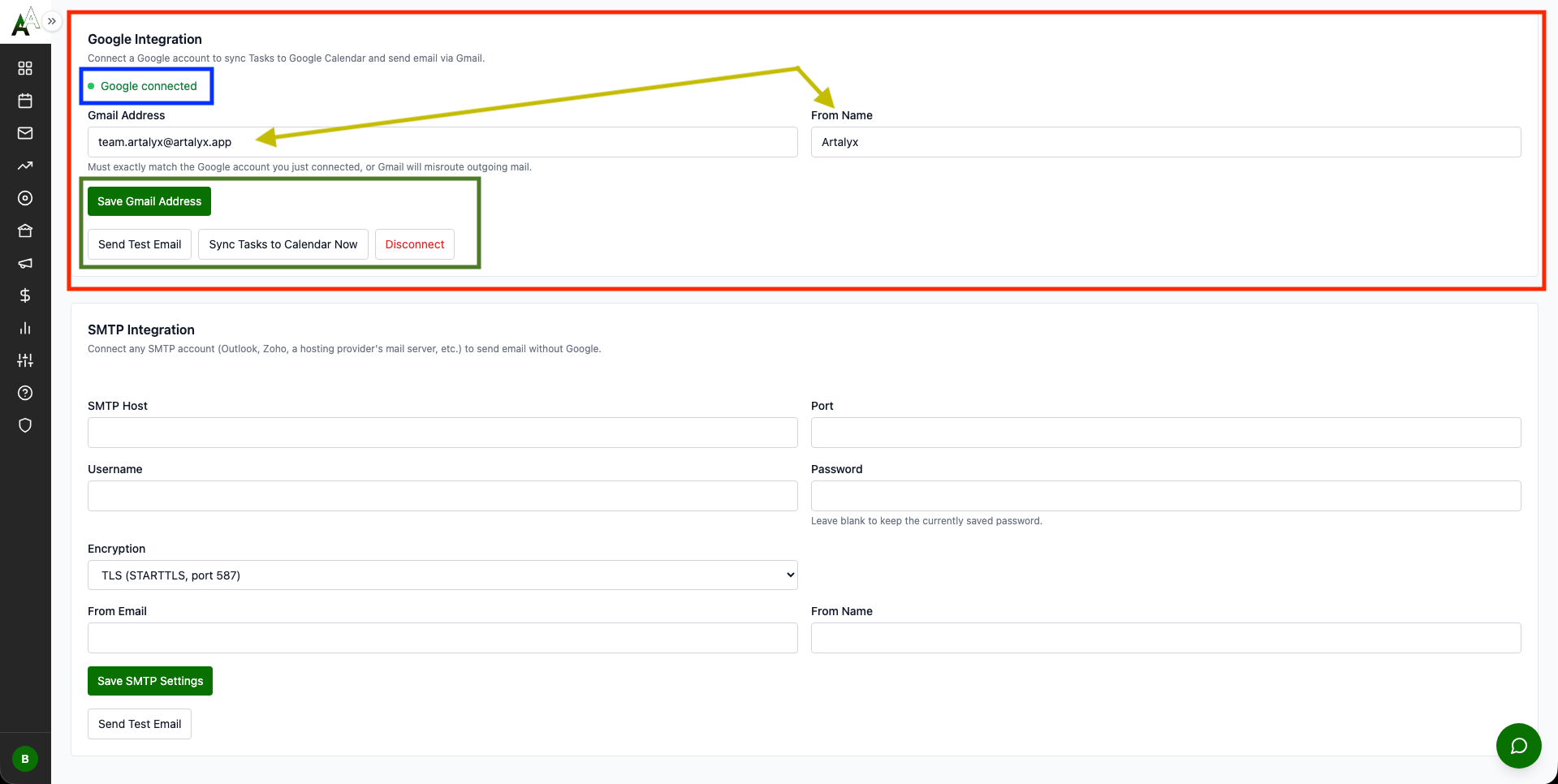Open the circular target icon in sidebar
1558x784 pixels.
click(25, 198)
